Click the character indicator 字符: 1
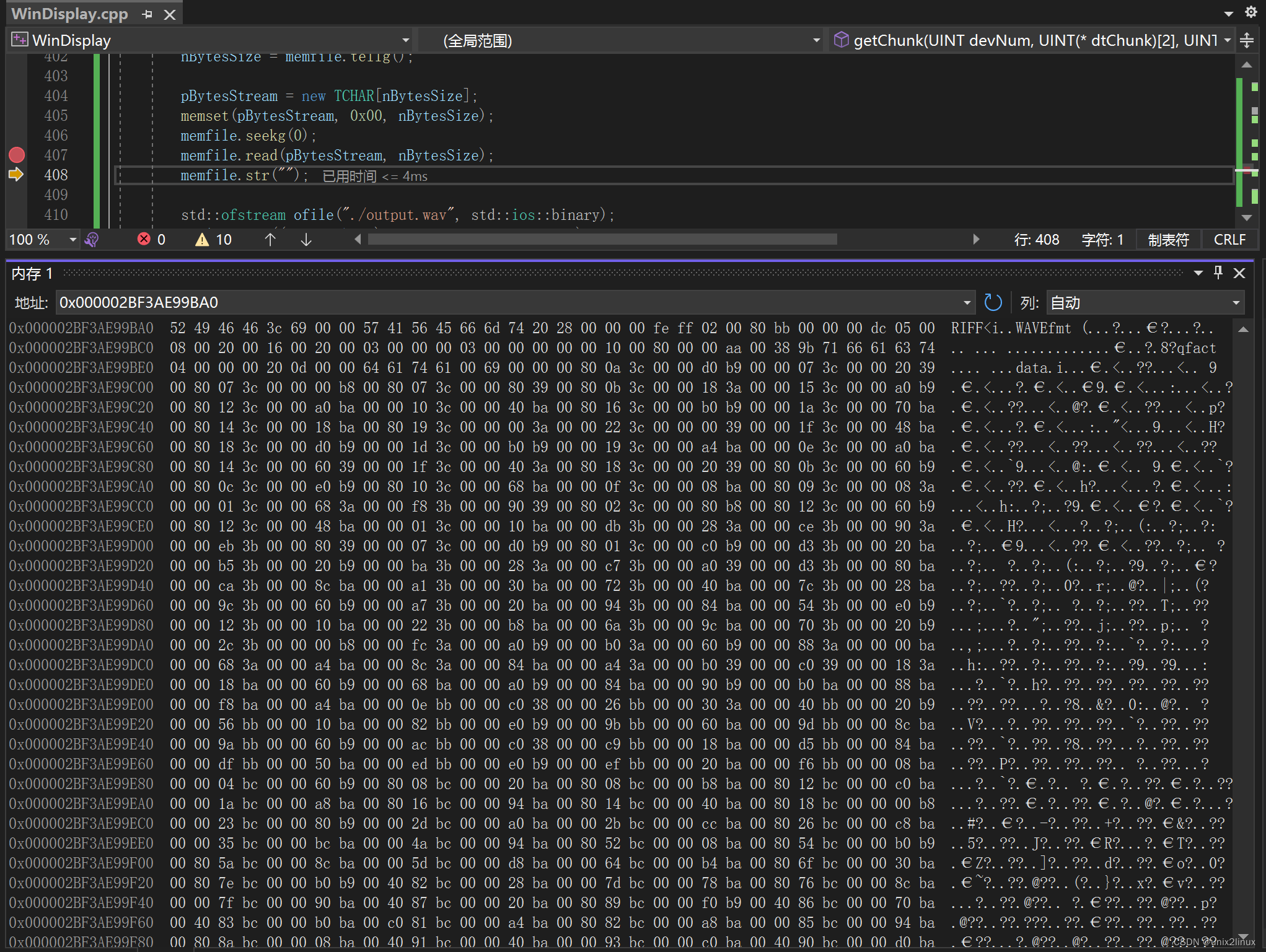Image resolution: width=1266 pixels, height=952 pixels. 1102,240
